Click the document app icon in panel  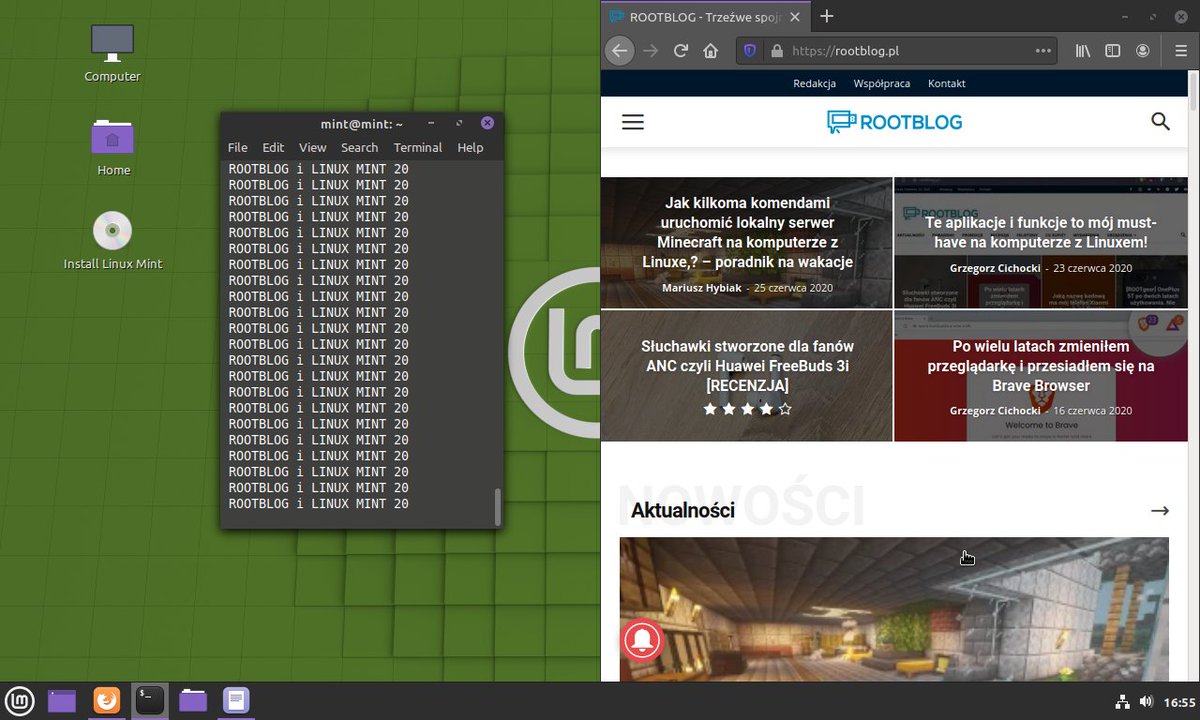pyautogui.click(x=236, y=701)
